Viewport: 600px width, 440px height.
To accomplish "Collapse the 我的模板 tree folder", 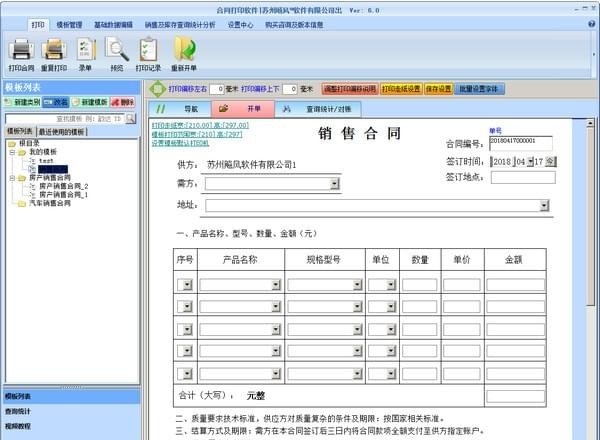I will (11, 151).
